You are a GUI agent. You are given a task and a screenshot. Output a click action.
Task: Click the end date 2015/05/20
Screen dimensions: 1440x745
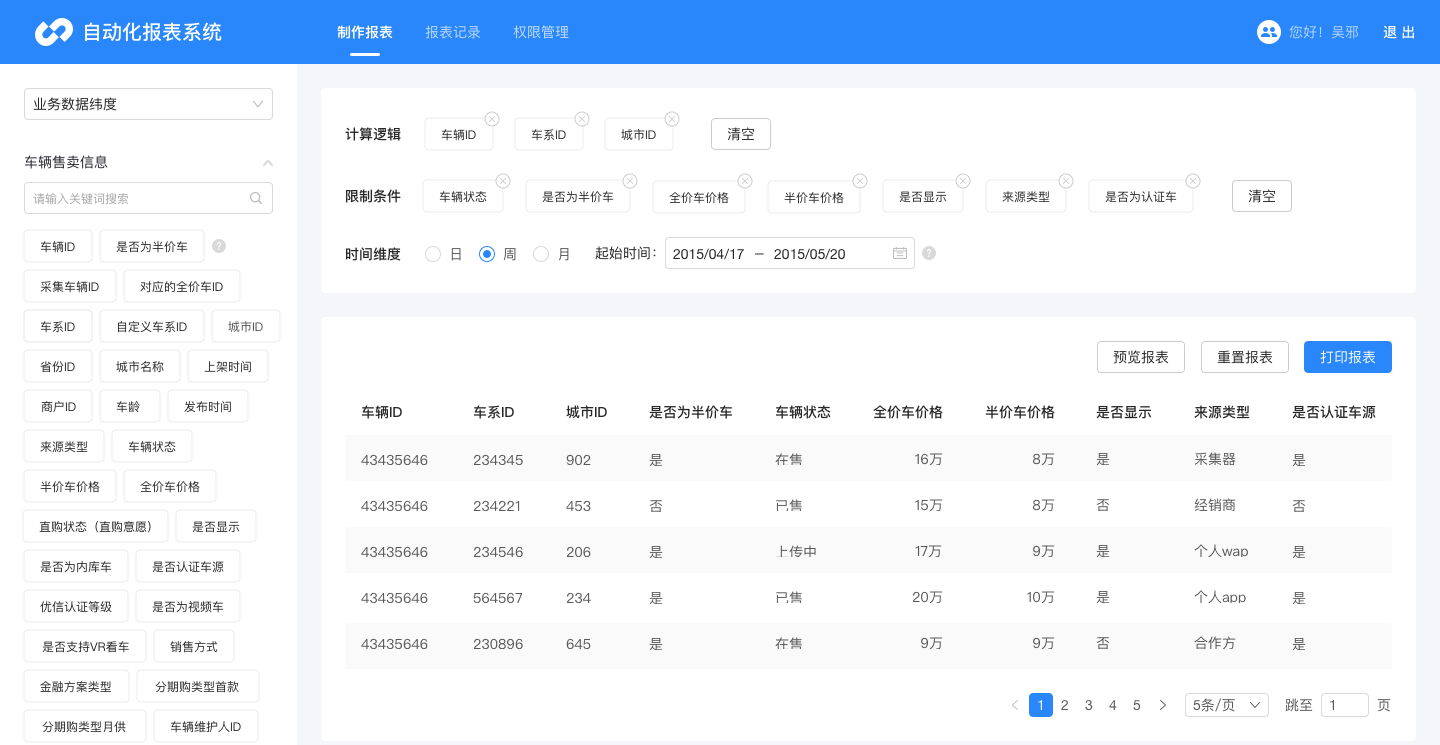pos(810,254)
